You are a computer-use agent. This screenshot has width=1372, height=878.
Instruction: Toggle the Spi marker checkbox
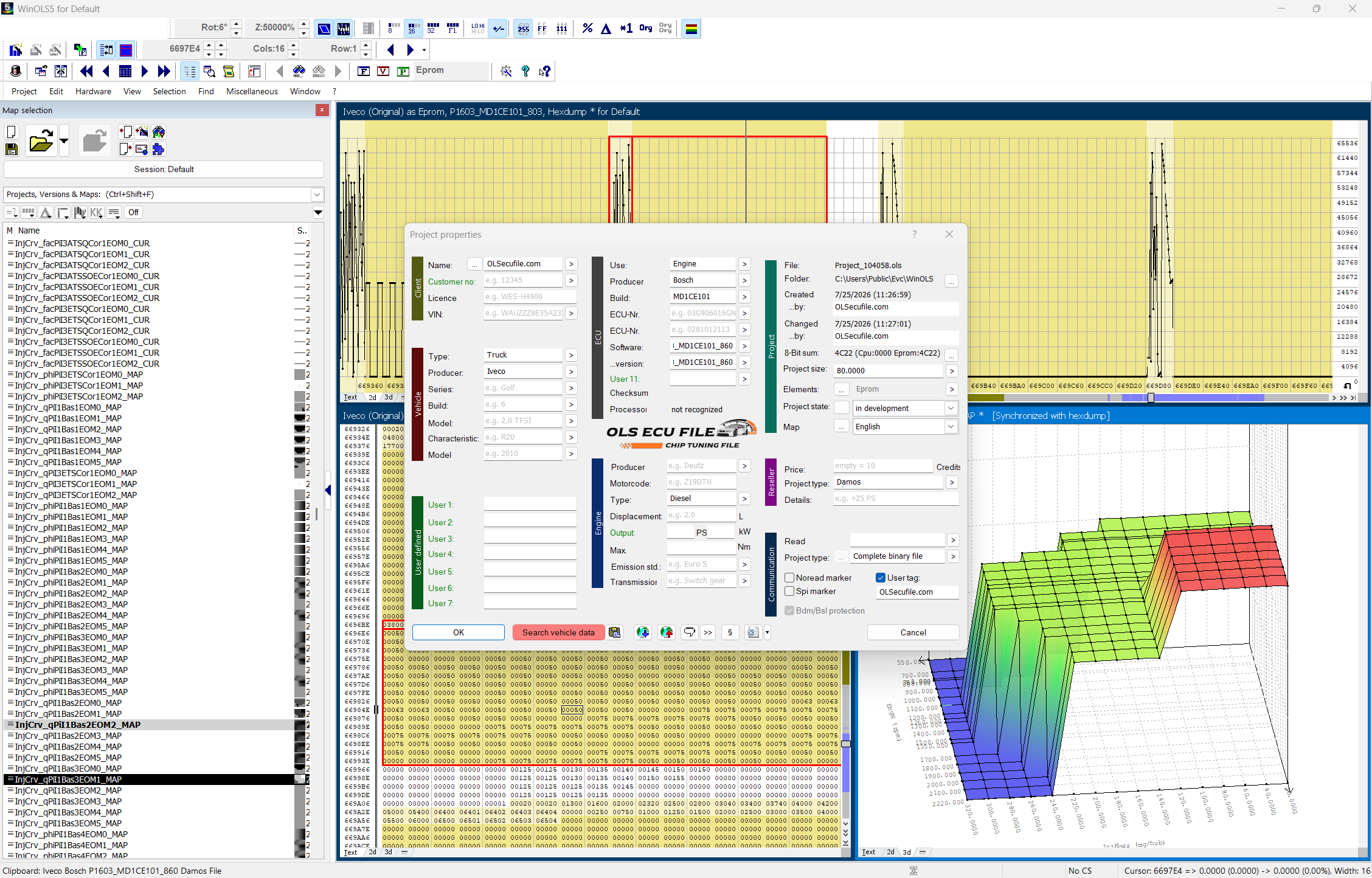click(789, 591)
